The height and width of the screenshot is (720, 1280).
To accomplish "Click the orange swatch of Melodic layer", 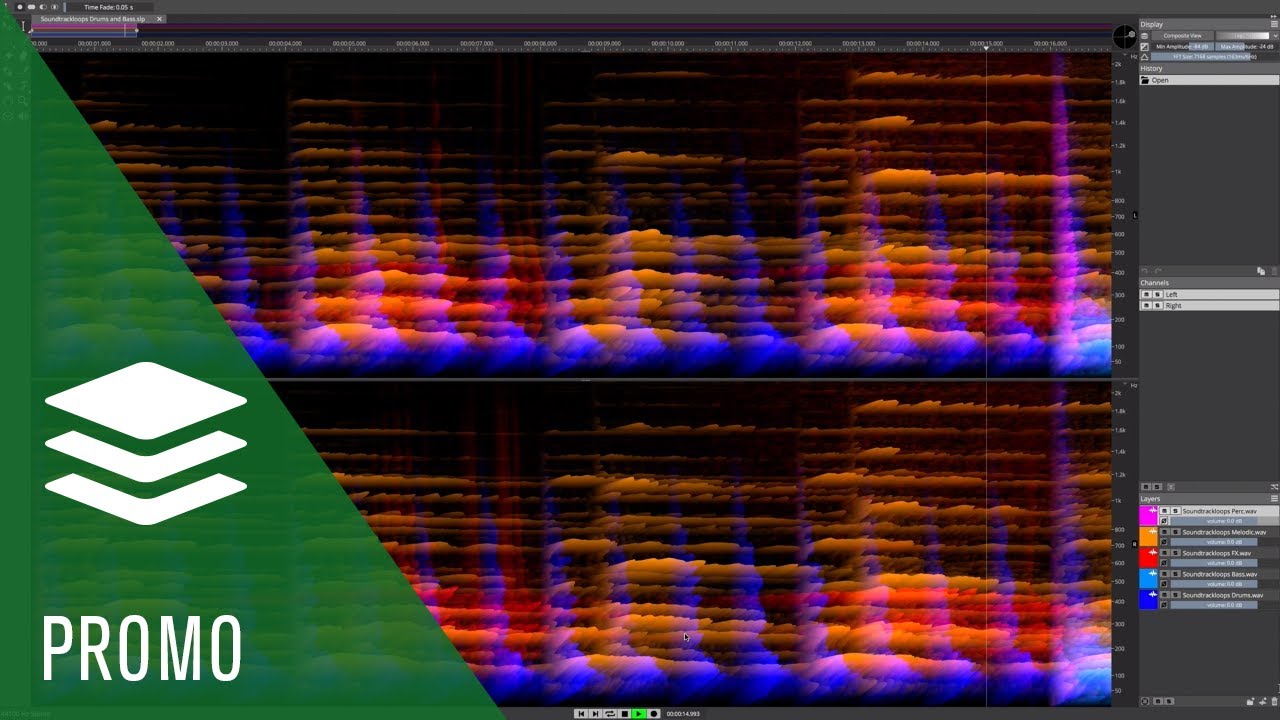I will [1148, 537].
